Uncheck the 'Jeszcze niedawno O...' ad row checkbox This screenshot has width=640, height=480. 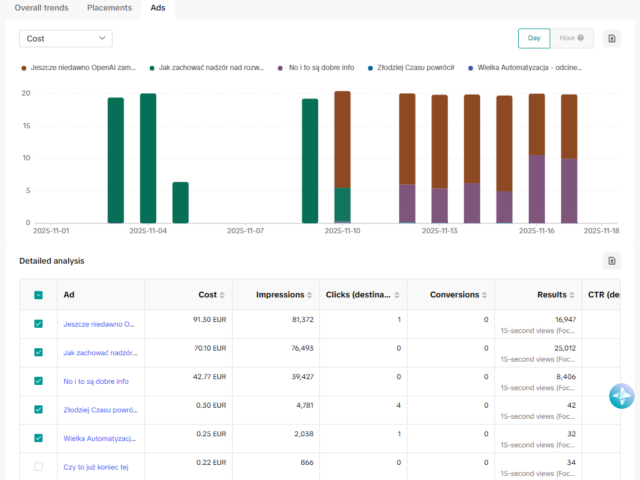pyautogui.click(x=39, y=324)
